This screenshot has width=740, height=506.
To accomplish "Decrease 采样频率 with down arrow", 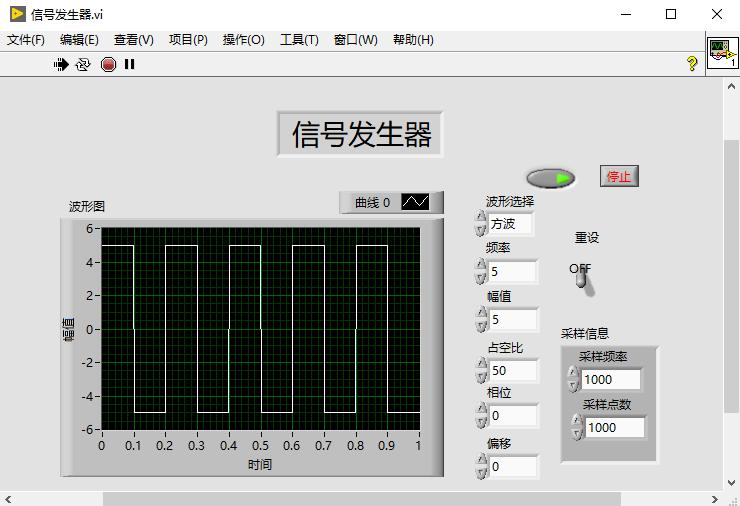I will tap(573, 386).
